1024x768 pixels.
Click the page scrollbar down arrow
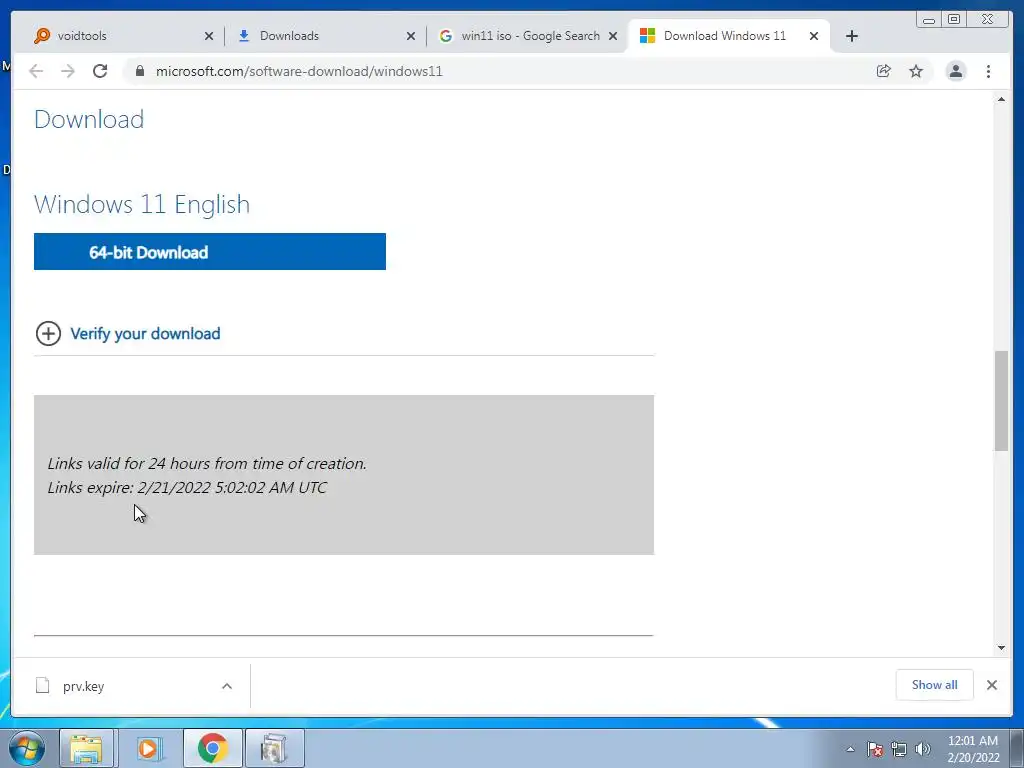[1001, 648]
